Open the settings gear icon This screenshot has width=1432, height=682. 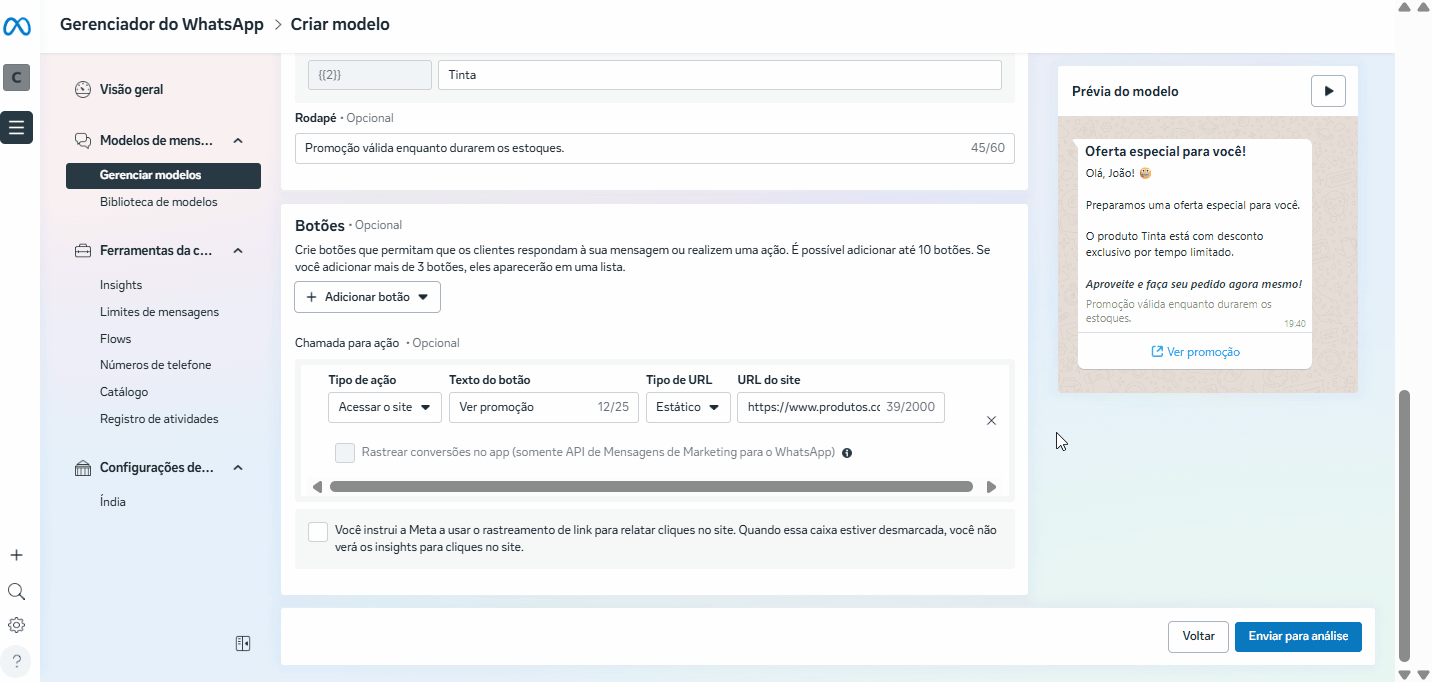(16, 625)
